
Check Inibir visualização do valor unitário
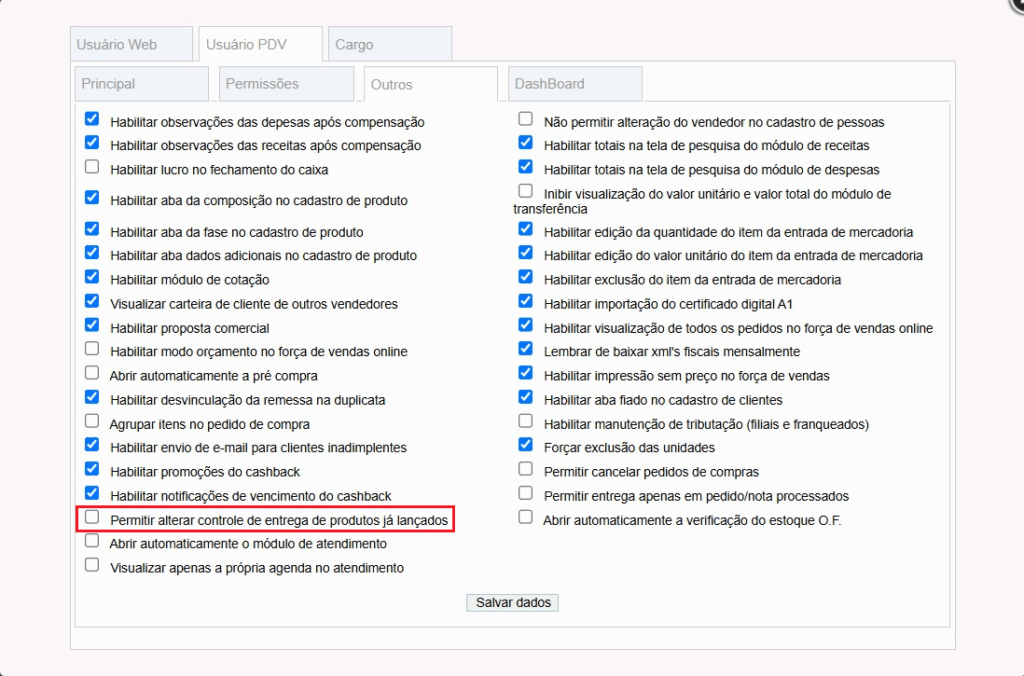tap(526, 191)
